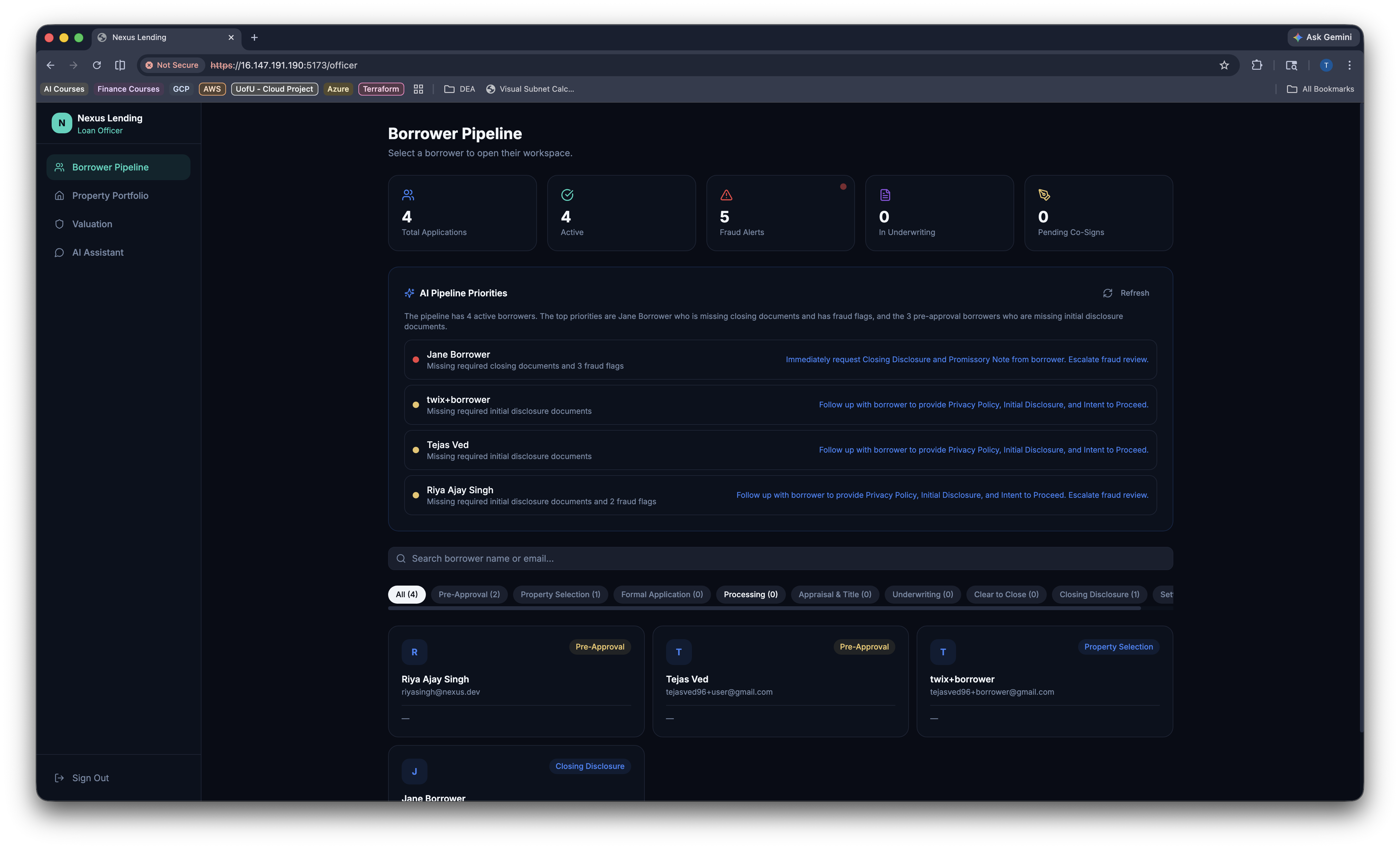This screenshot has width=1400, height=849.
Task: Click the Active checkmark circle icon
Action: [x=567, y=195]
